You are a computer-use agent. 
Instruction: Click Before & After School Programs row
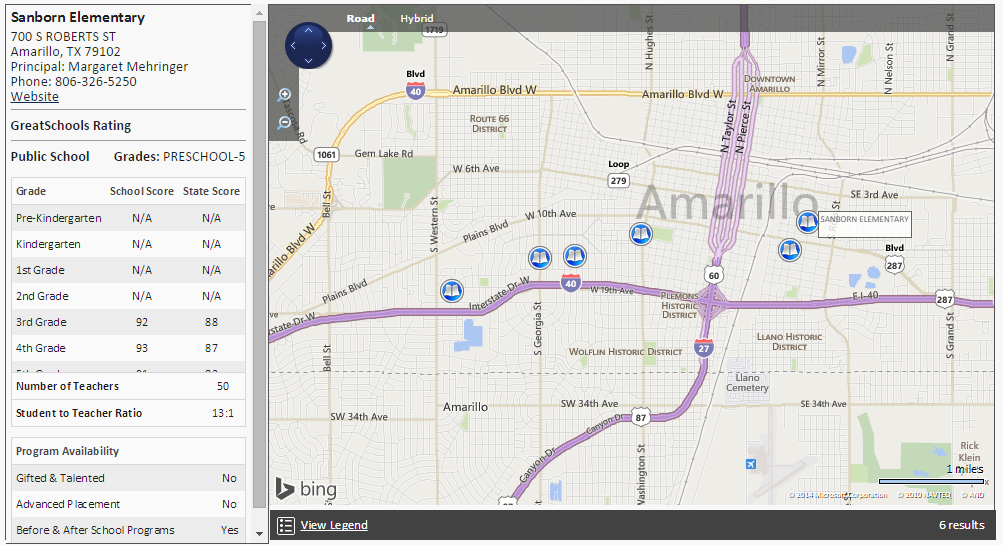(x=129, y=530)
